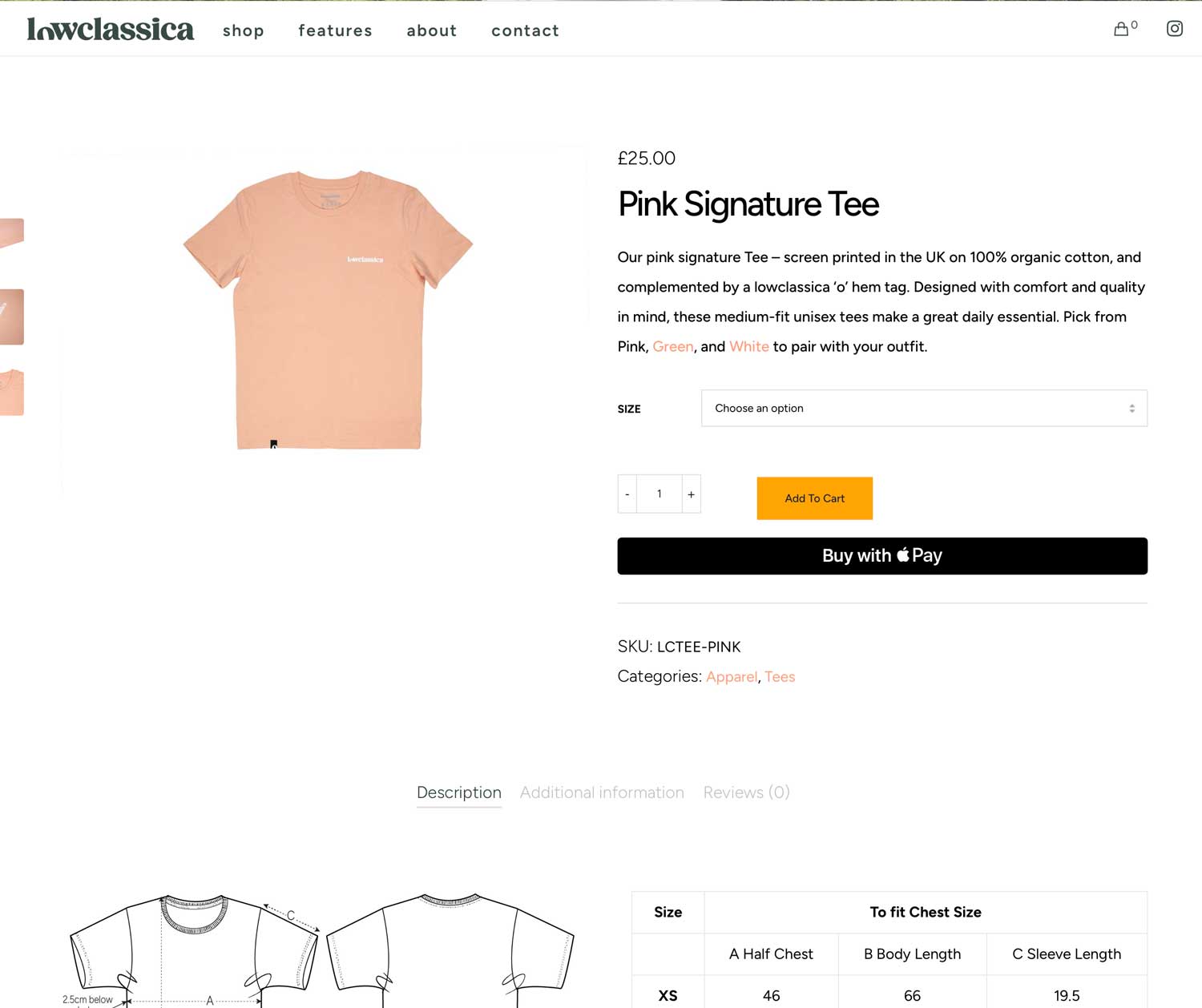Viewport: 1202px width, 1008px height.
Task: Select the middle product image thumbnail
Action: (11, 317)
